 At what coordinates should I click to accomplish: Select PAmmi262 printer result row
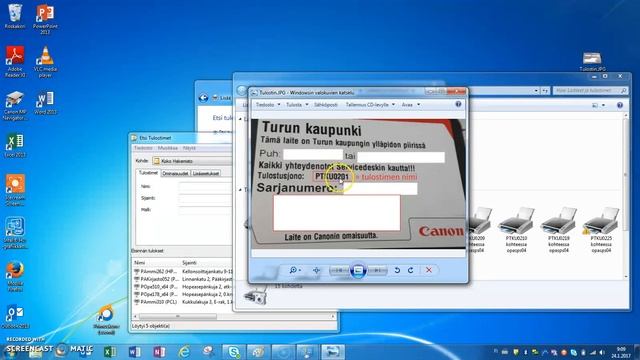point(183,271)
